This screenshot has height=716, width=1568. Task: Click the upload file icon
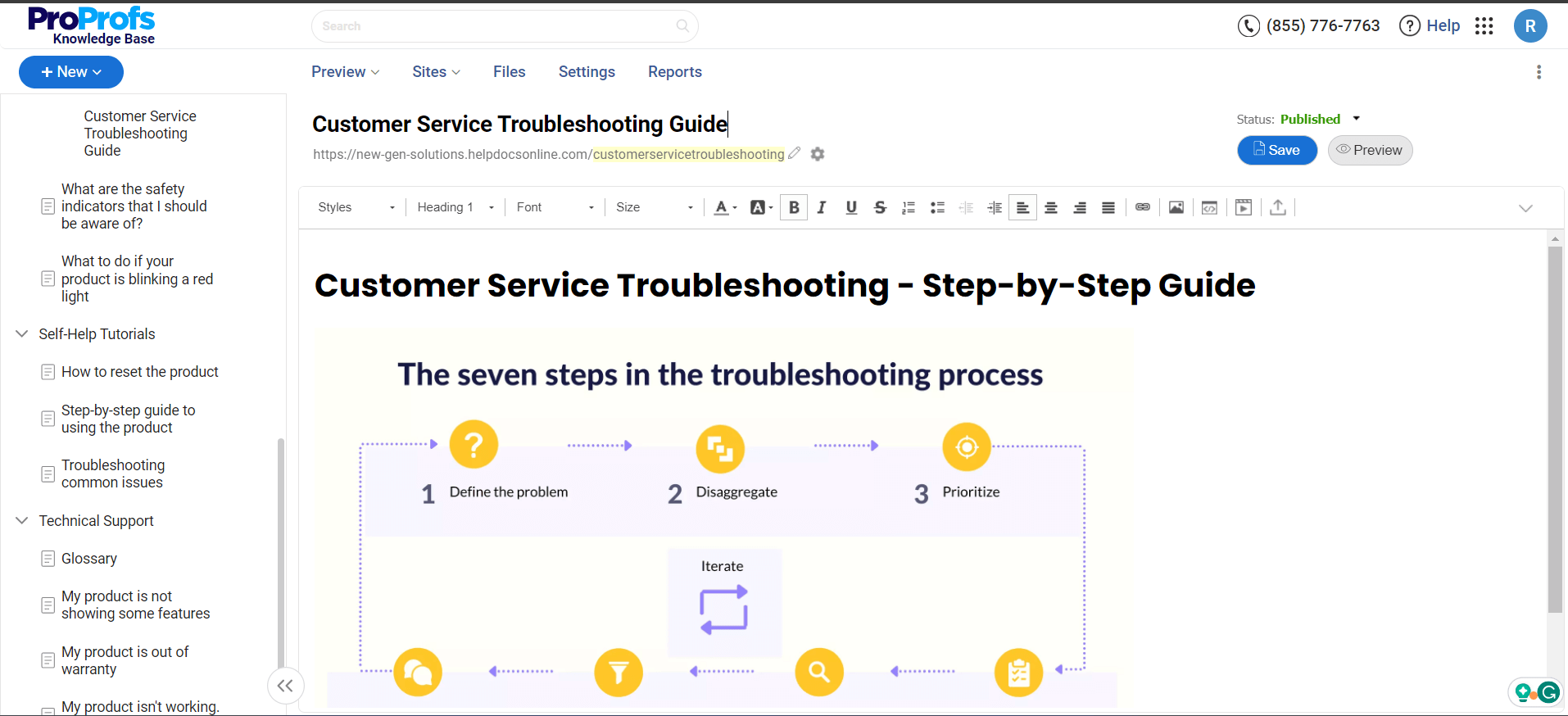click(x=1278, y=207)
